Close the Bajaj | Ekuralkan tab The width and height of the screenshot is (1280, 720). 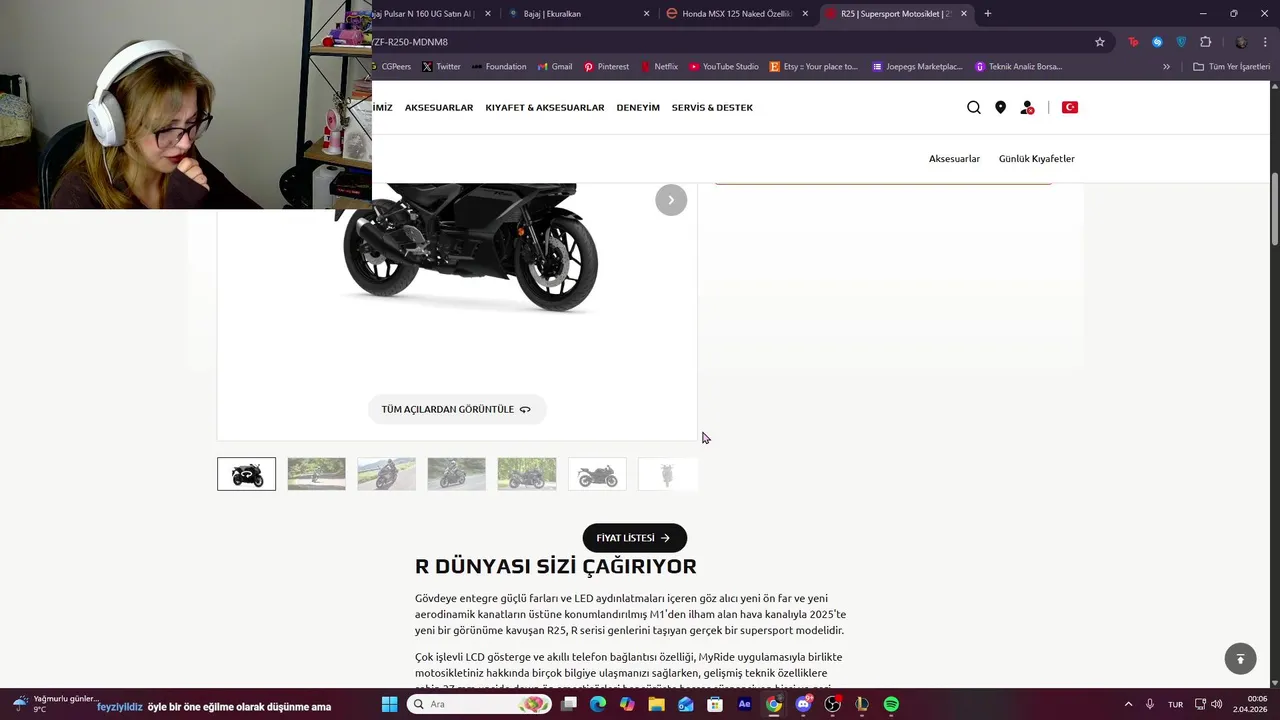click(x=646, y=14)
